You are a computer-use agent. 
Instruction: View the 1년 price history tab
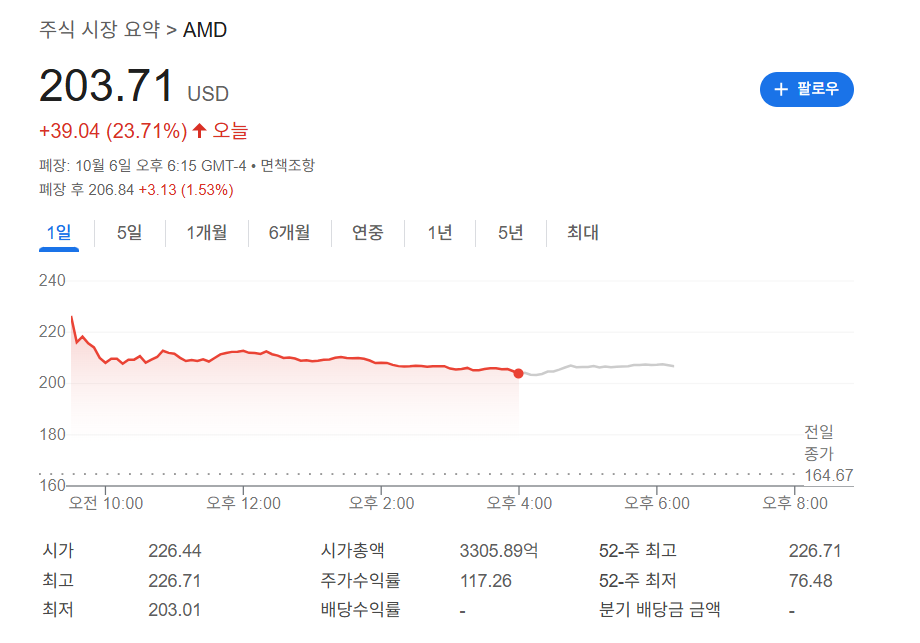click(440, 233)
